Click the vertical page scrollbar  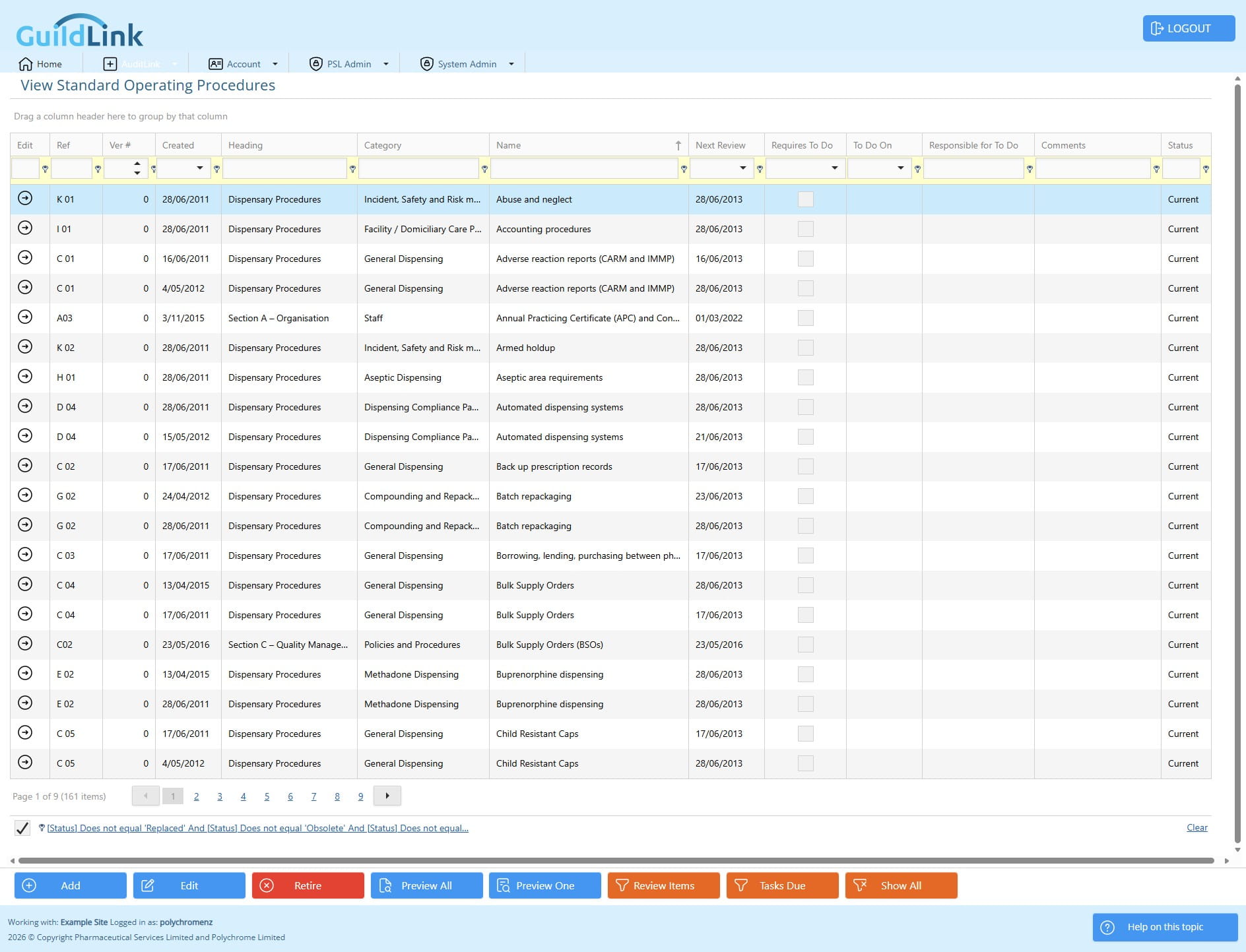coord(1237,463)
